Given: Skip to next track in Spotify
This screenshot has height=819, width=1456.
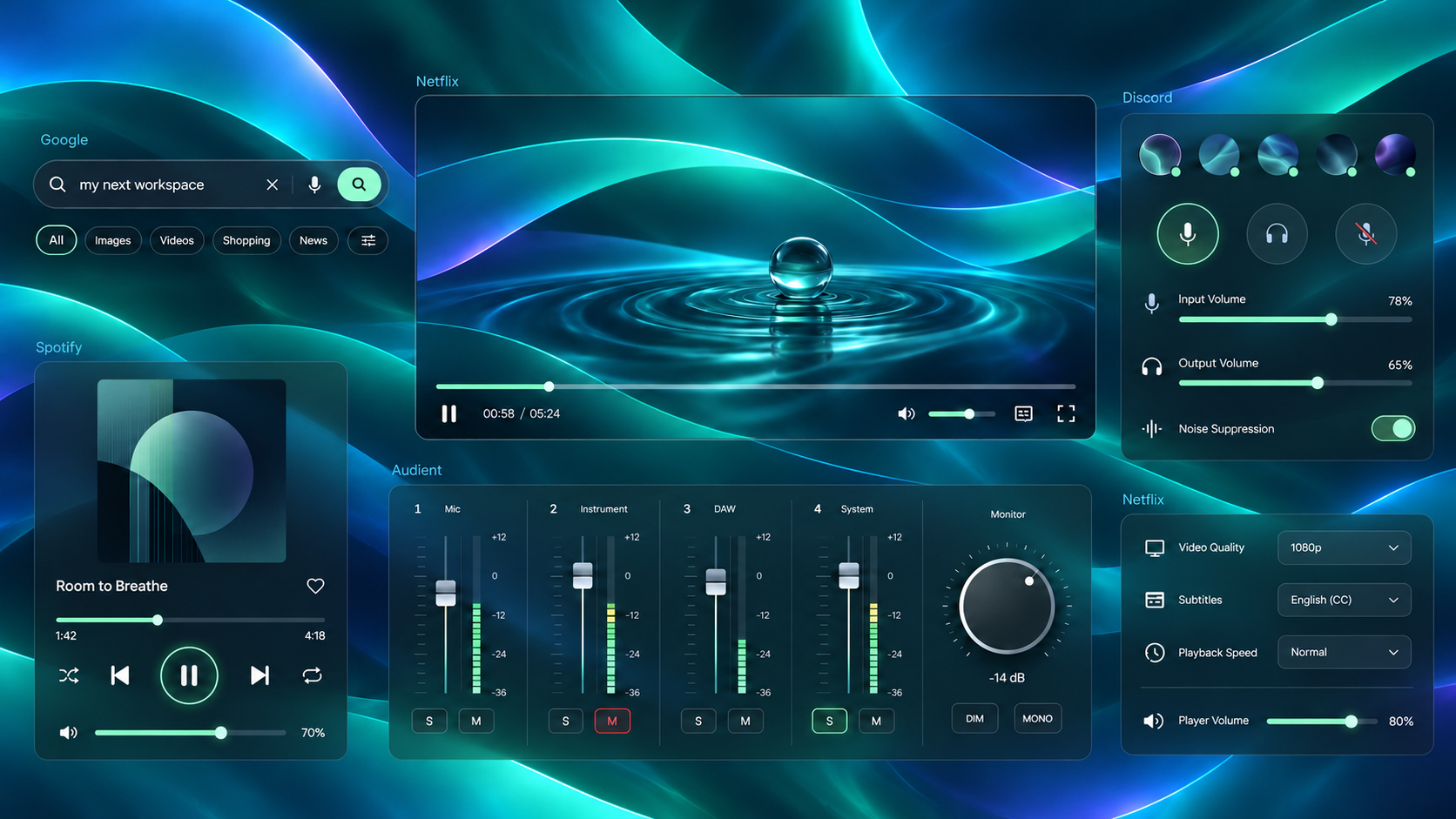Looking at the screenshot, I should [x=260, y=675].
